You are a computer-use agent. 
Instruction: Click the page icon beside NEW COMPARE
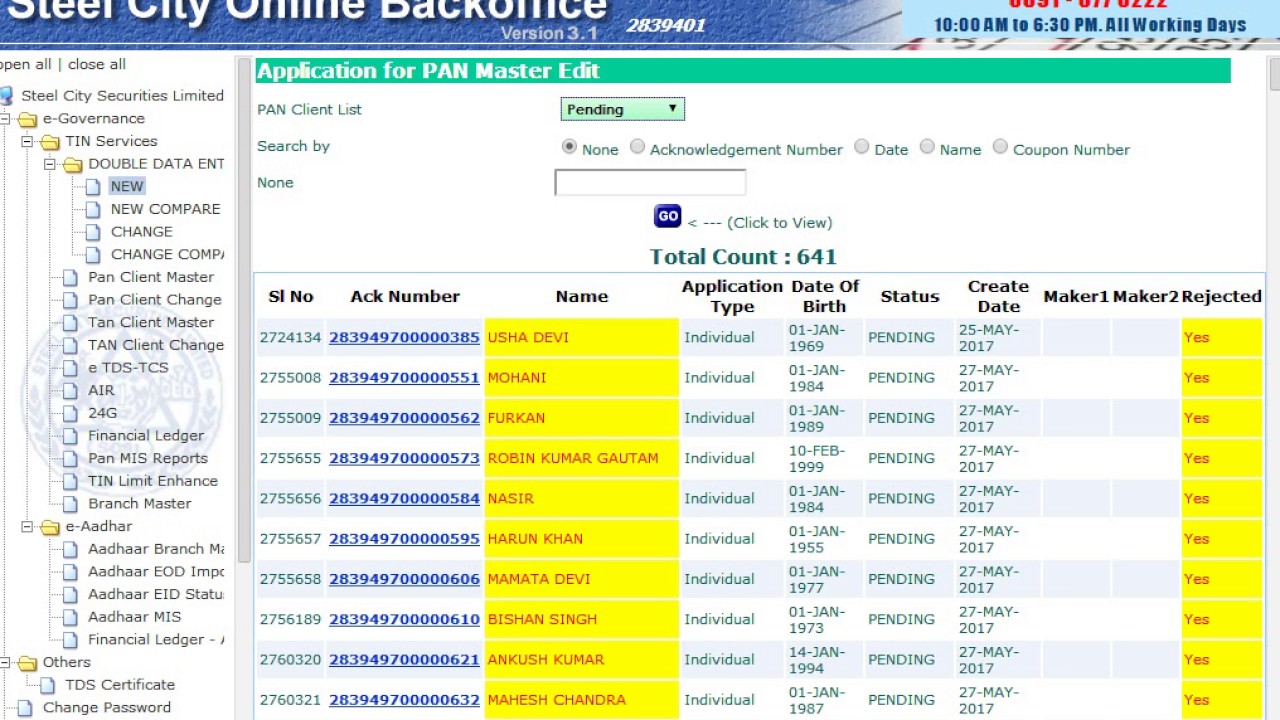click(93, 209)
